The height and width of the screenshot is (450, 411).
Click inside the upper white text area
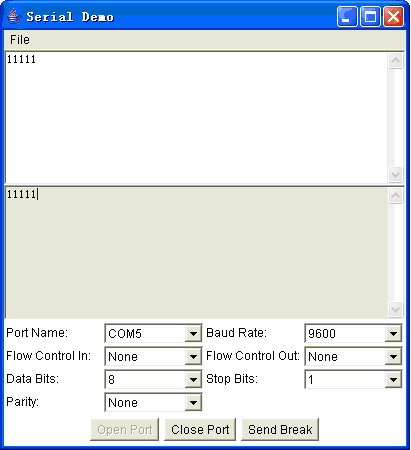tap(197, 117)
